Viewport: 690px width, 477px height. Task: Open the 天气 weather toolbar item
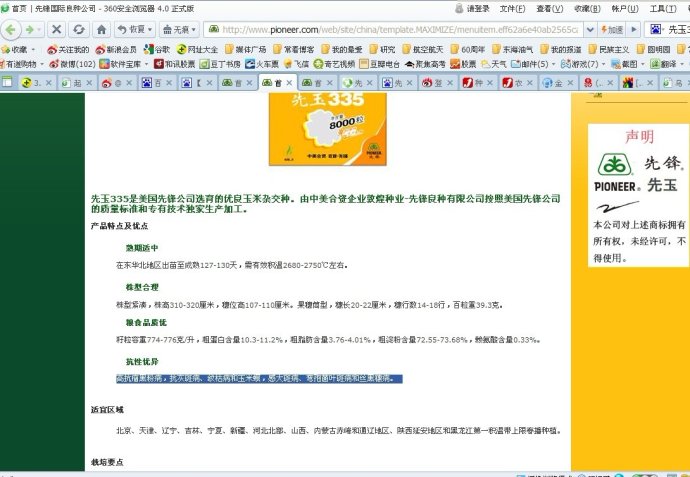(x=494, y=64)
